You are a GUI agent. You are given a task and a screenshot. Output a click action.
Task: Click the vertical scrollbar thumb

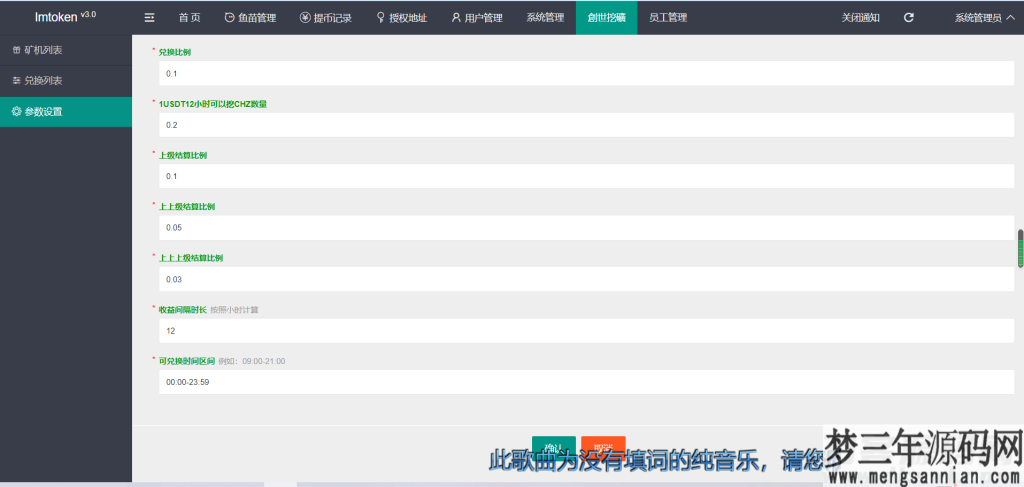(x=1020, y=248)
